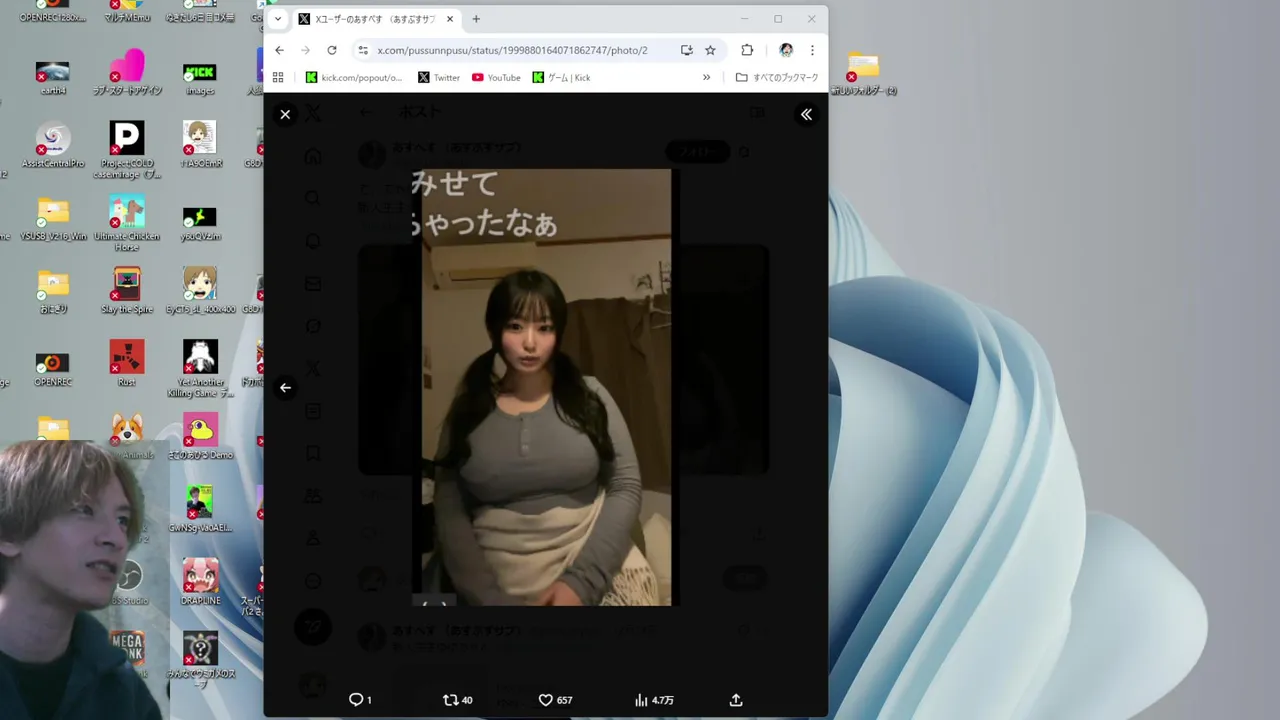Open the YouTube bookmark
The height and width of the screenshot is (720, 1280).
click(496, 77)
